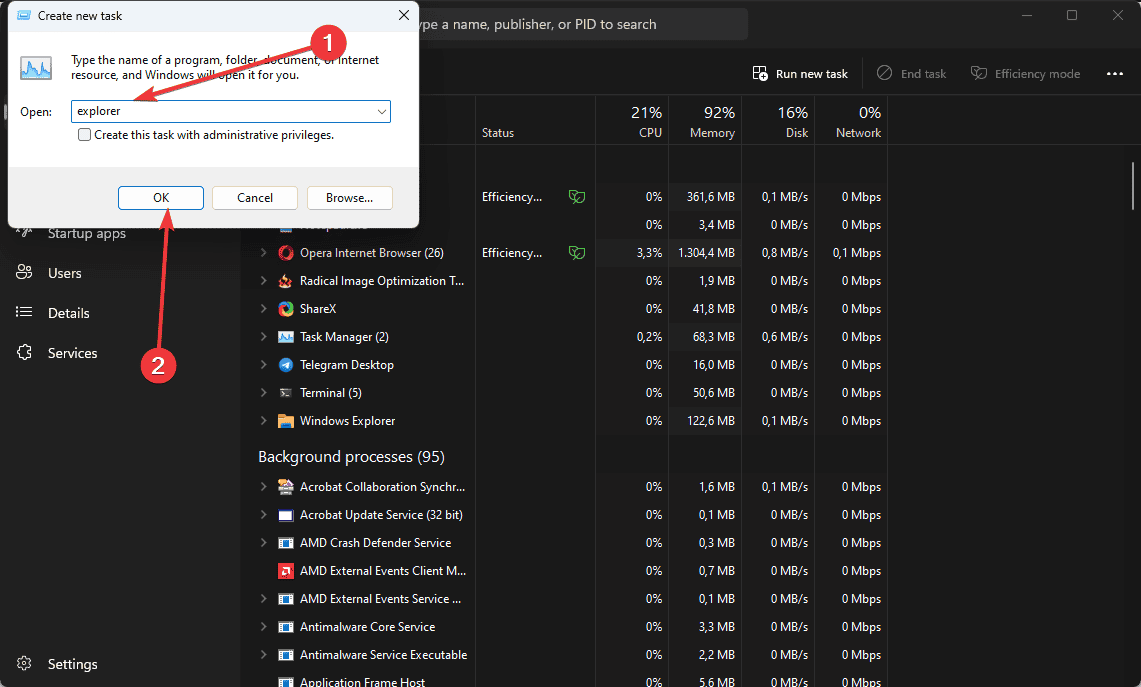The width and height of the screenshot is (1141, 687).
Task: Click the Telegram Desktop icon
Action: 286,365
